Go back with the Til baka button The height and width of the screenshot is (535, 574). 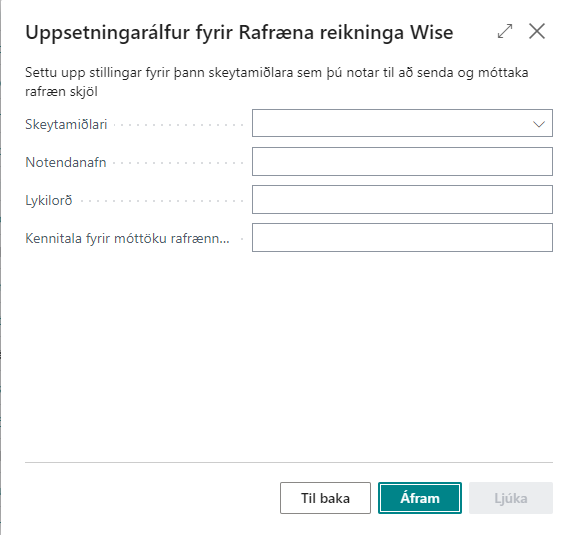coord(325,498)
